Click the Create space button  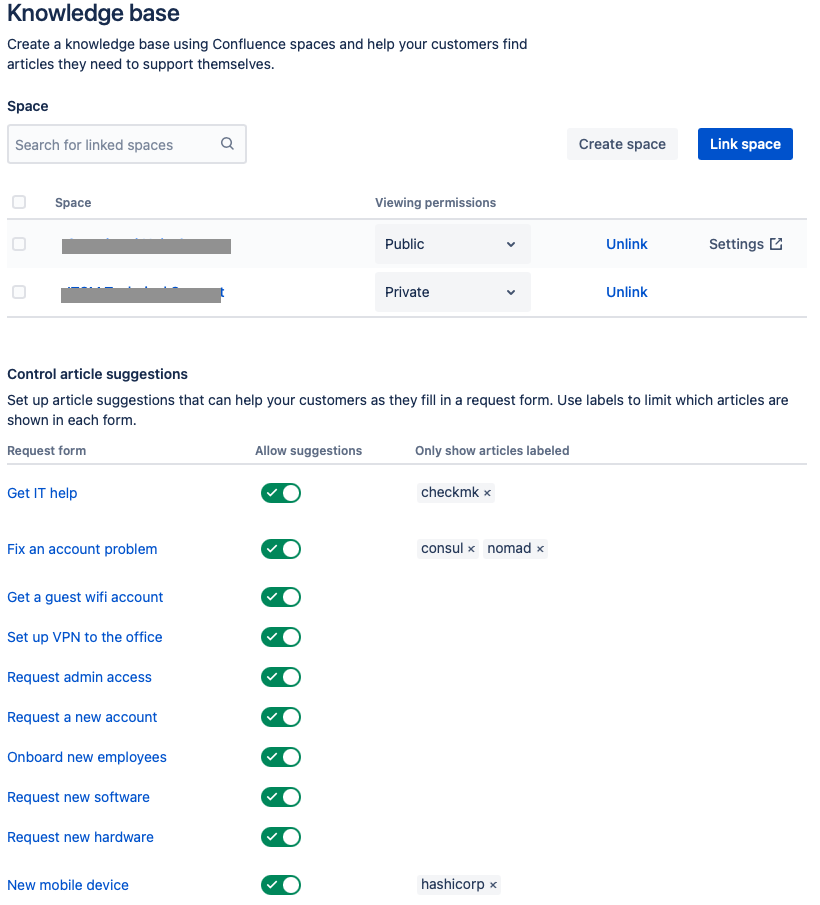622,143
